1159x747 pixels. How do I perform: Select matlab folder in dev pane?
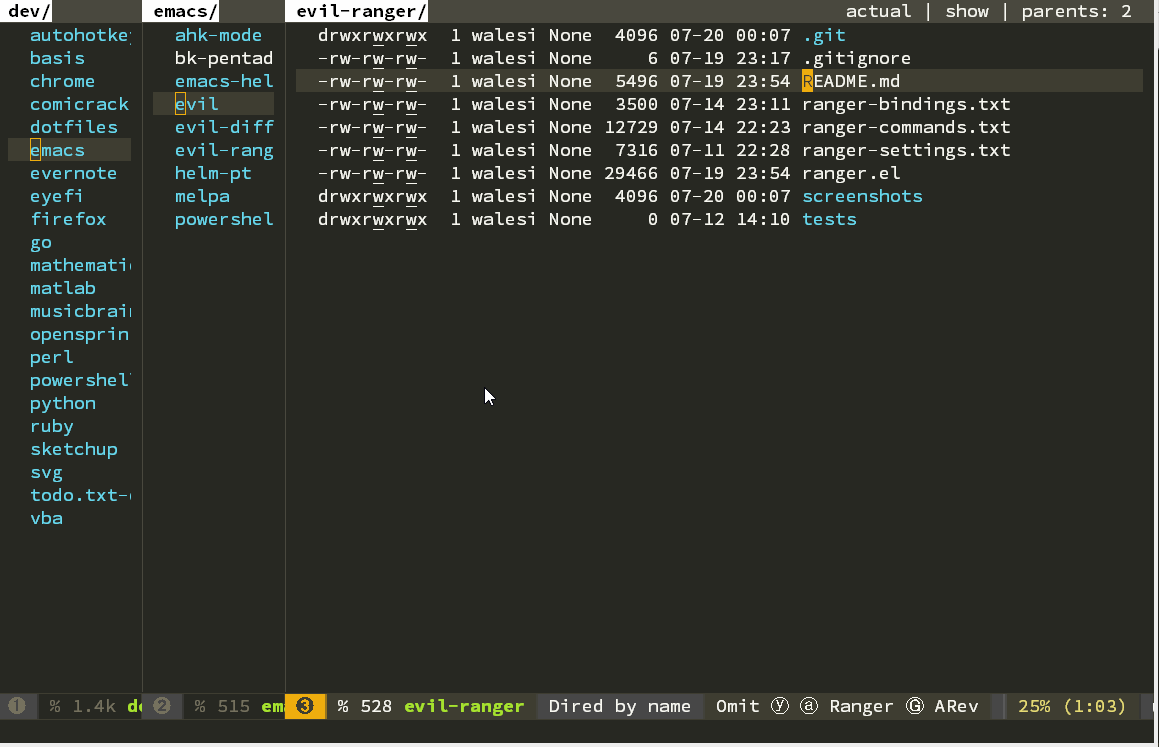pyautogui.click(x=63, y=287)
